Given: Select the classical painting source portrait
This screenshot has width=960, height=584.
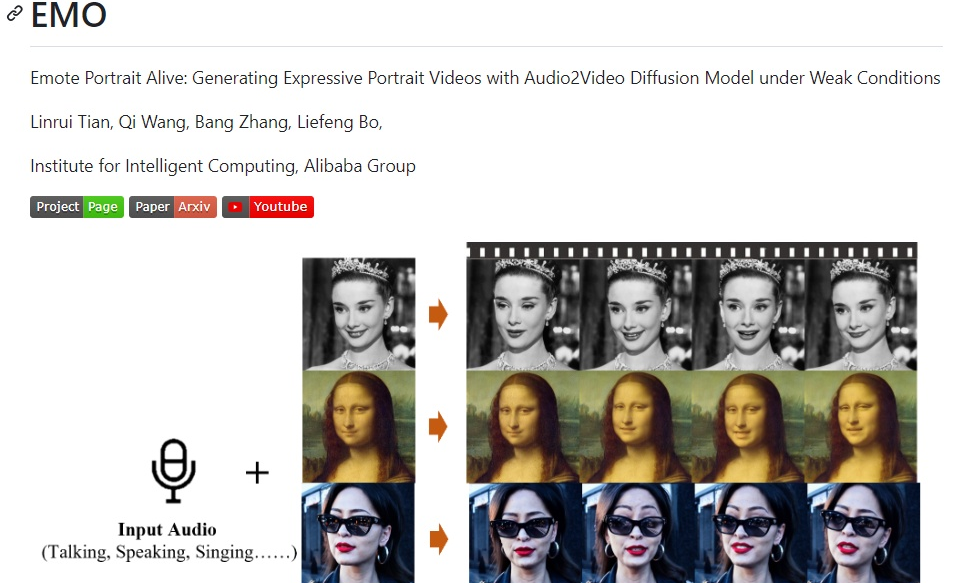Looking at the screenshot, I should [358, 427].
